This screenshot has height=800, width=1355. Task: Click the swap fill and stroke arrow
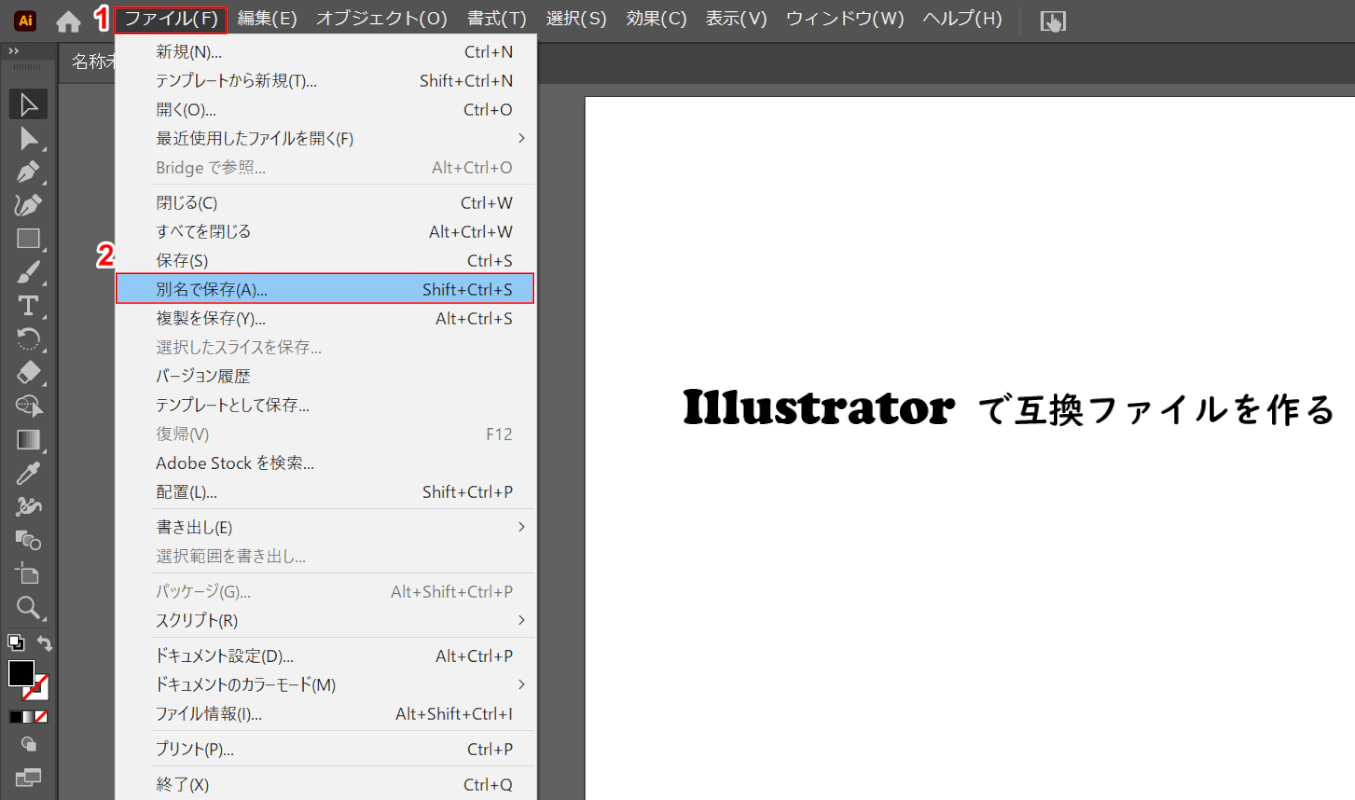(43, 643)
